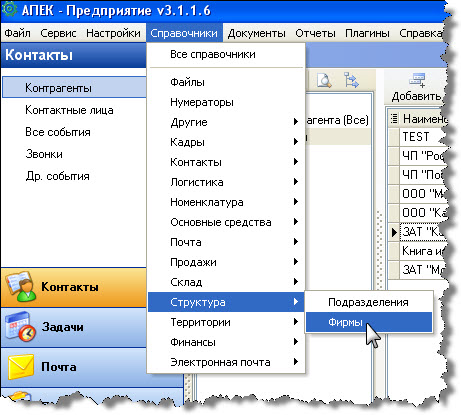Open Контактные лица in left panel

69,110
